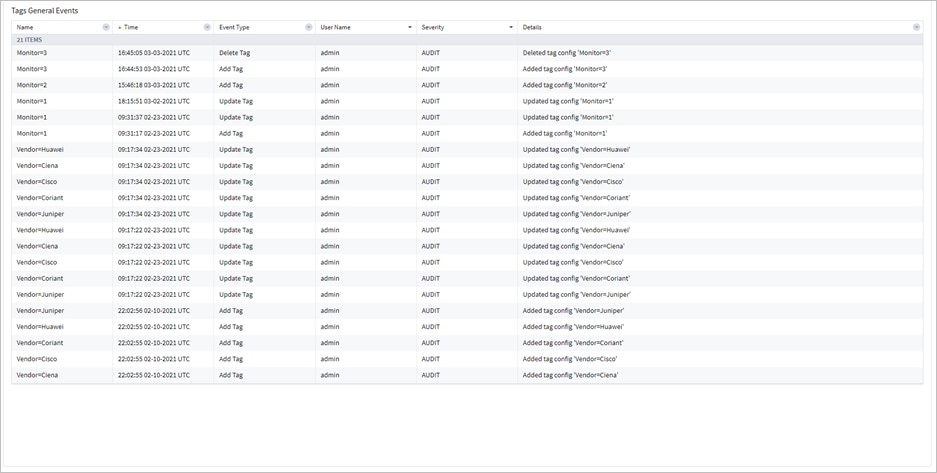Click "Added tag config 'Monitor=3'" details
Image resolution: width=937 pixels, height=473 pixels.
[565, 69]
